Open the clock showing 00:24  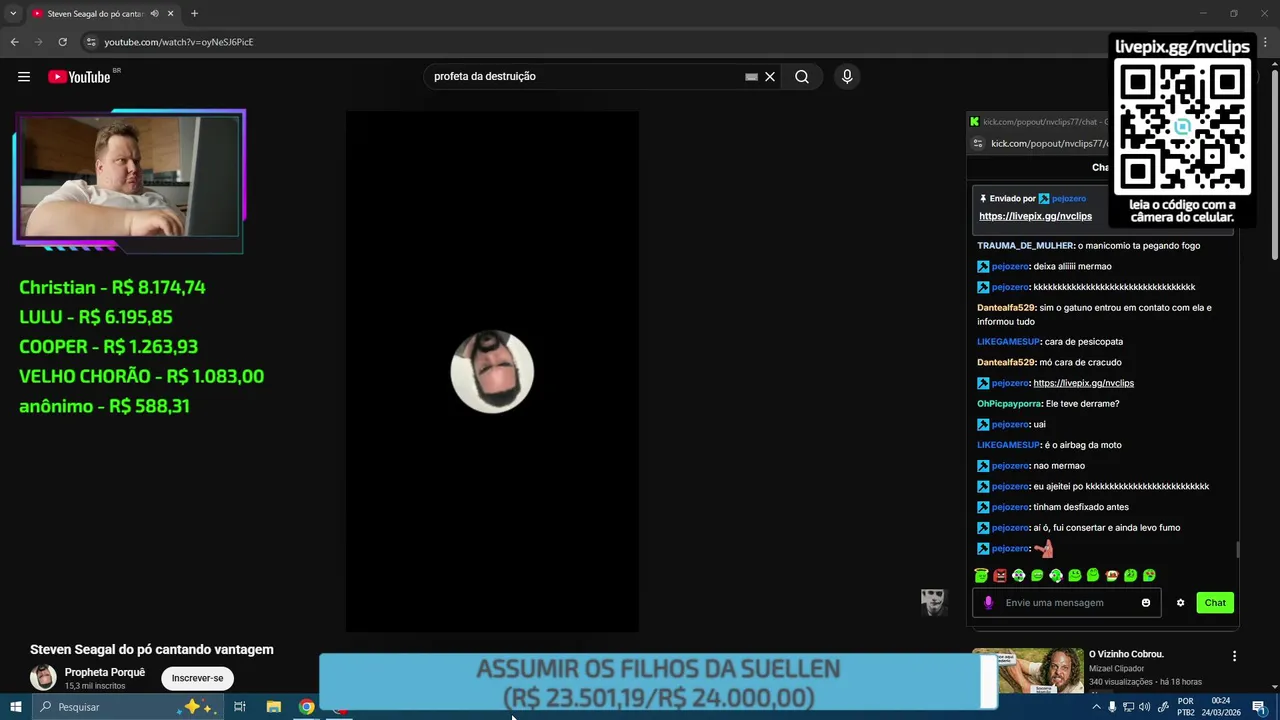click(x=1222, y=707)
